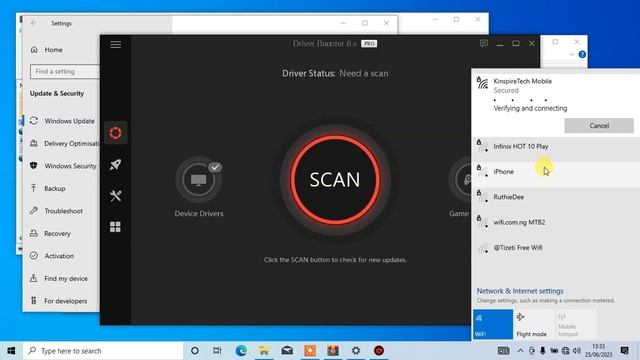The height and width of the screenshot is (360, 640).
Task: Open the volume speaker tray icon
Action: pos(577,351)
